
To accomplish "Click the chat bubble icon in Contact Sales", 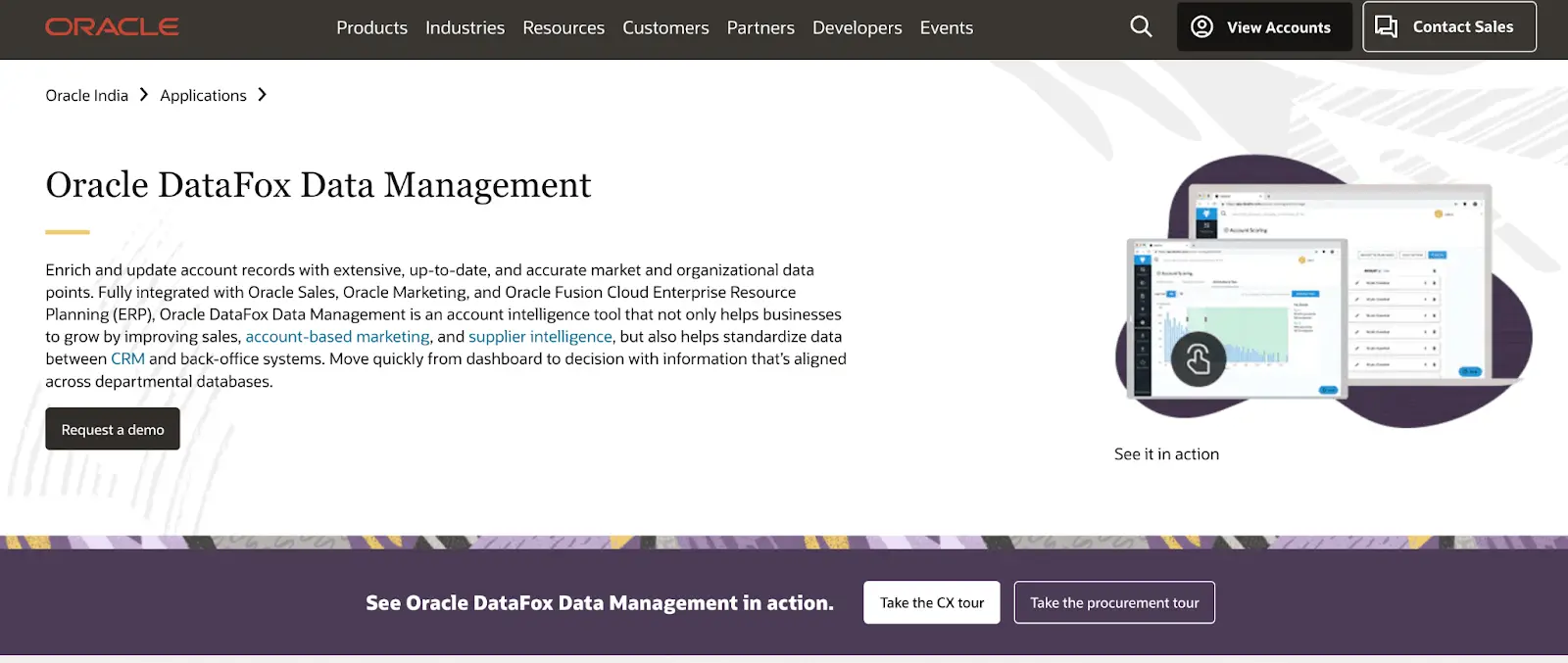I will pos(1386,26).
